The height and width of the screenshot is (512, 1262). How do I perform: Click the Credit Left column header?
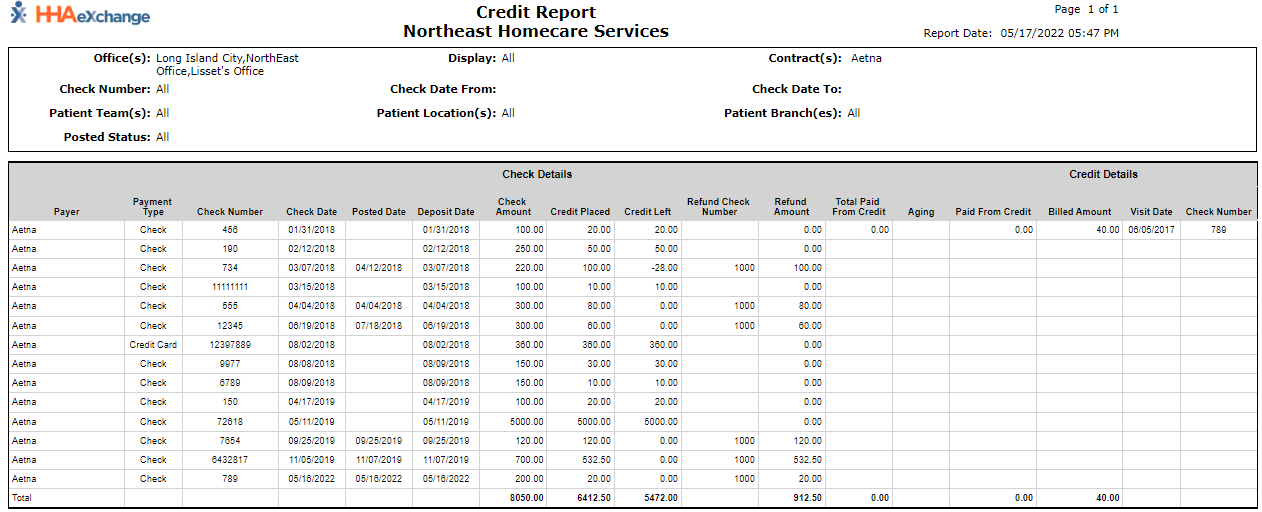coord(647,212)
